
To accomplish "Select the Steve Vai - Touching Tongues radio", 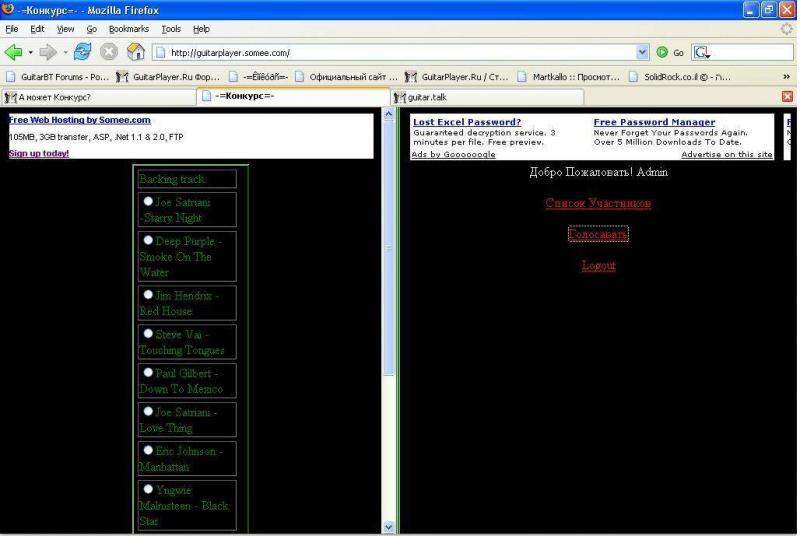I will coord(148,334).
